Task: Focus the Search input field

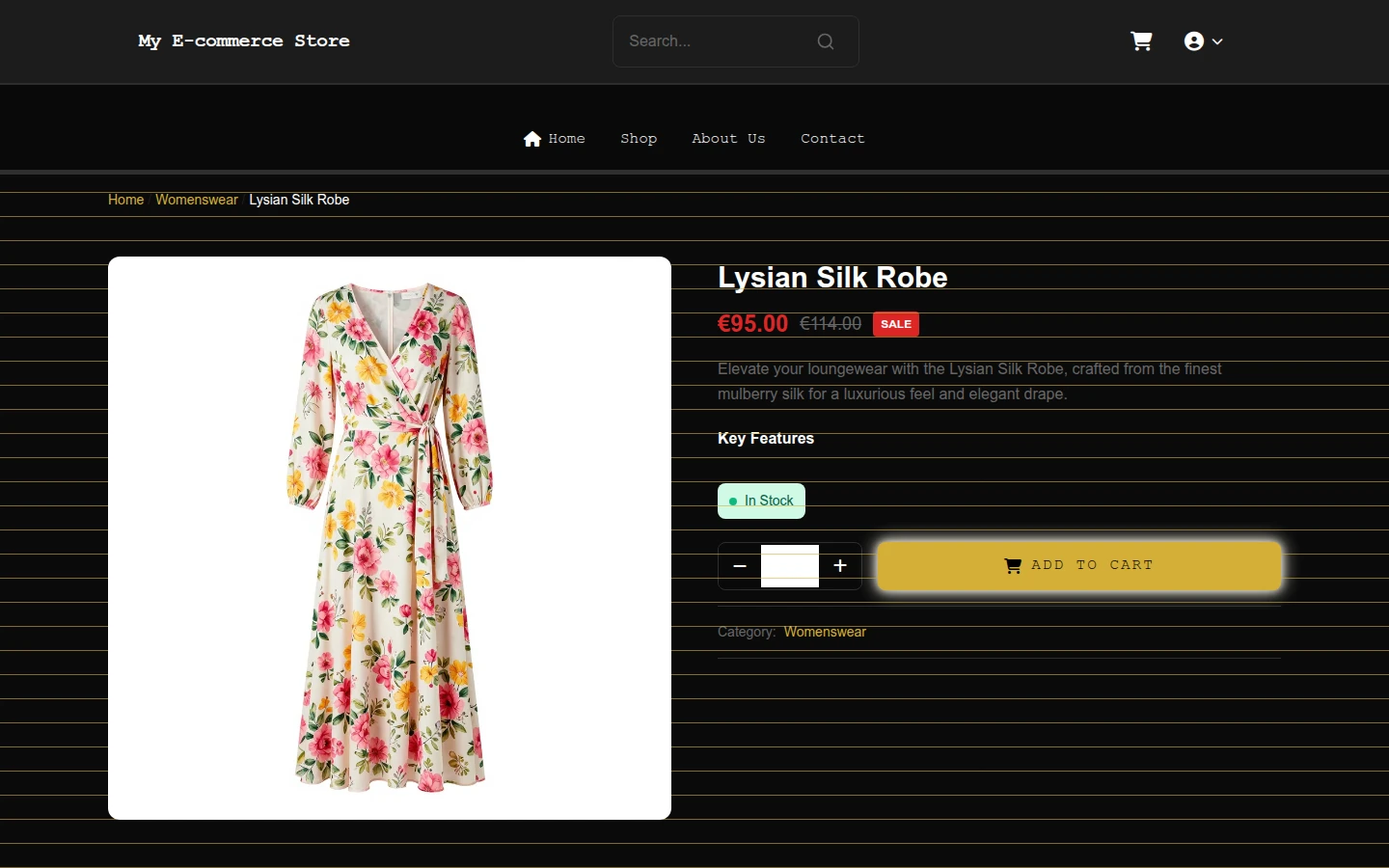Action: 735,41
